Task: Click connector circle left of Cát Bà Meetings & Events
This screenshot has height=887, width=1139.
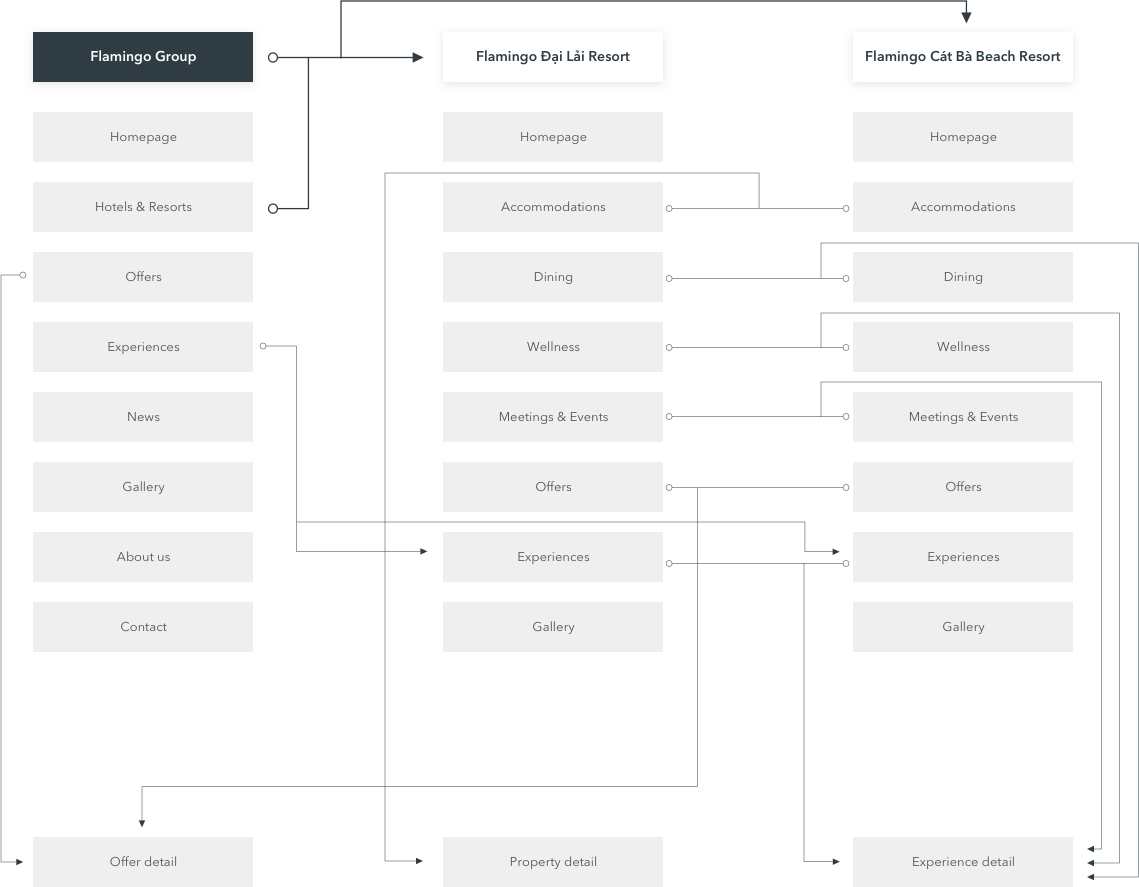Action: 846,416
